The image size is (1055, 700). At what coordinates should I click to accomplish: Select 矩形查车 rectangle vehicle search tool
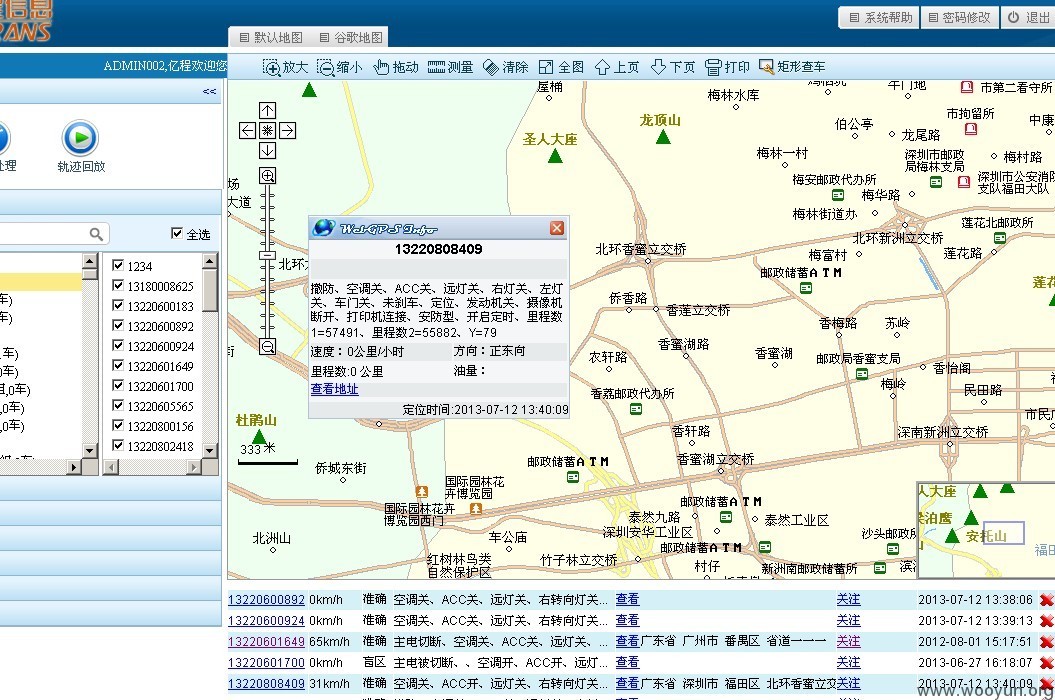[x=792, y=67]
